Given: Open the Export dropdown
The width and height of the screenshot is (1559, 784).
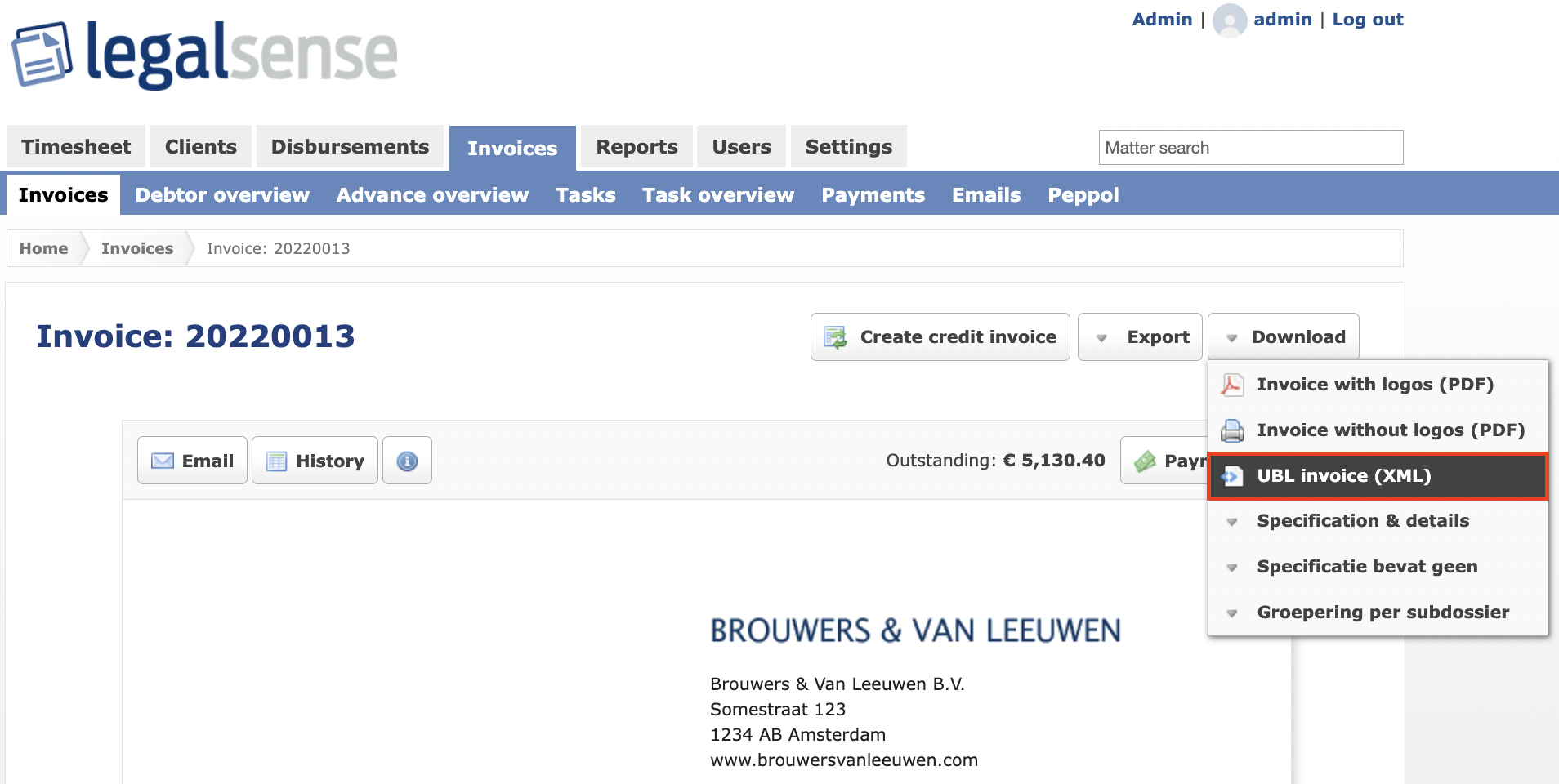Looking at the screenshot, I should click(x=1140, y=336).
